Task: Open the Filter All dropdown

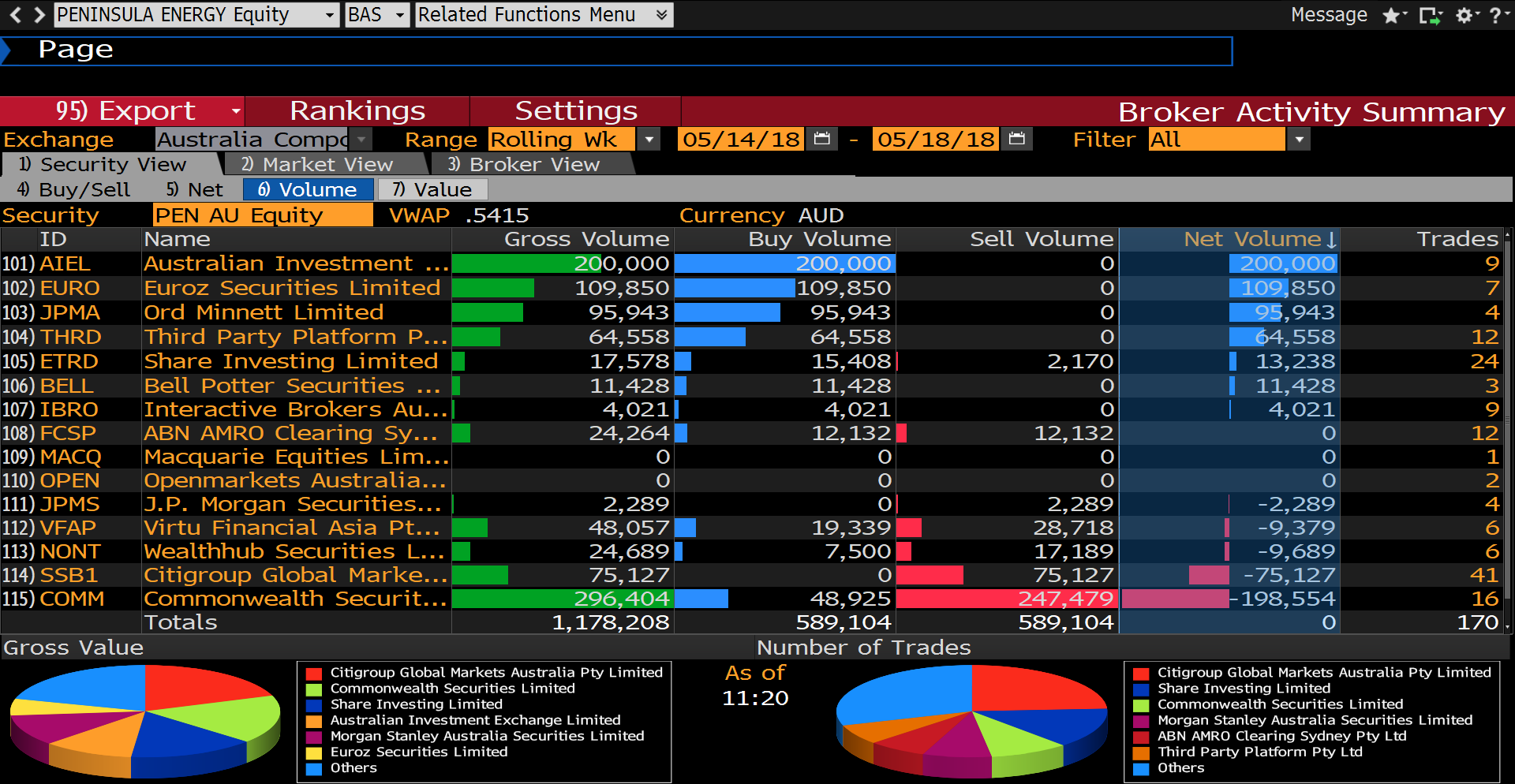Action: coord(1298,140)
